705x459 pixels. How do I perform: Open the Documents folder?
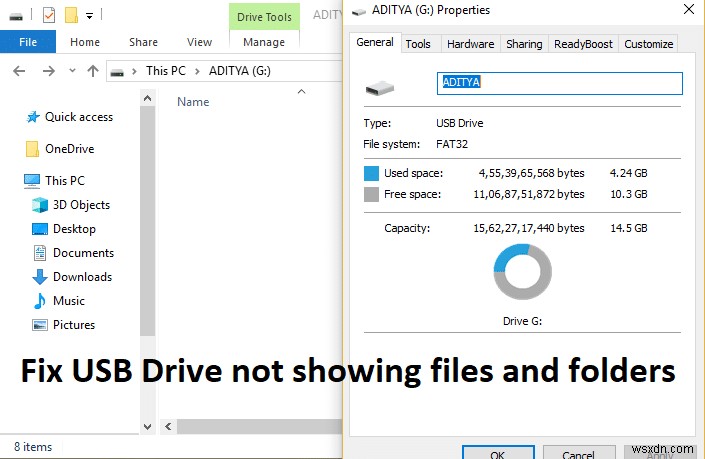84,253
